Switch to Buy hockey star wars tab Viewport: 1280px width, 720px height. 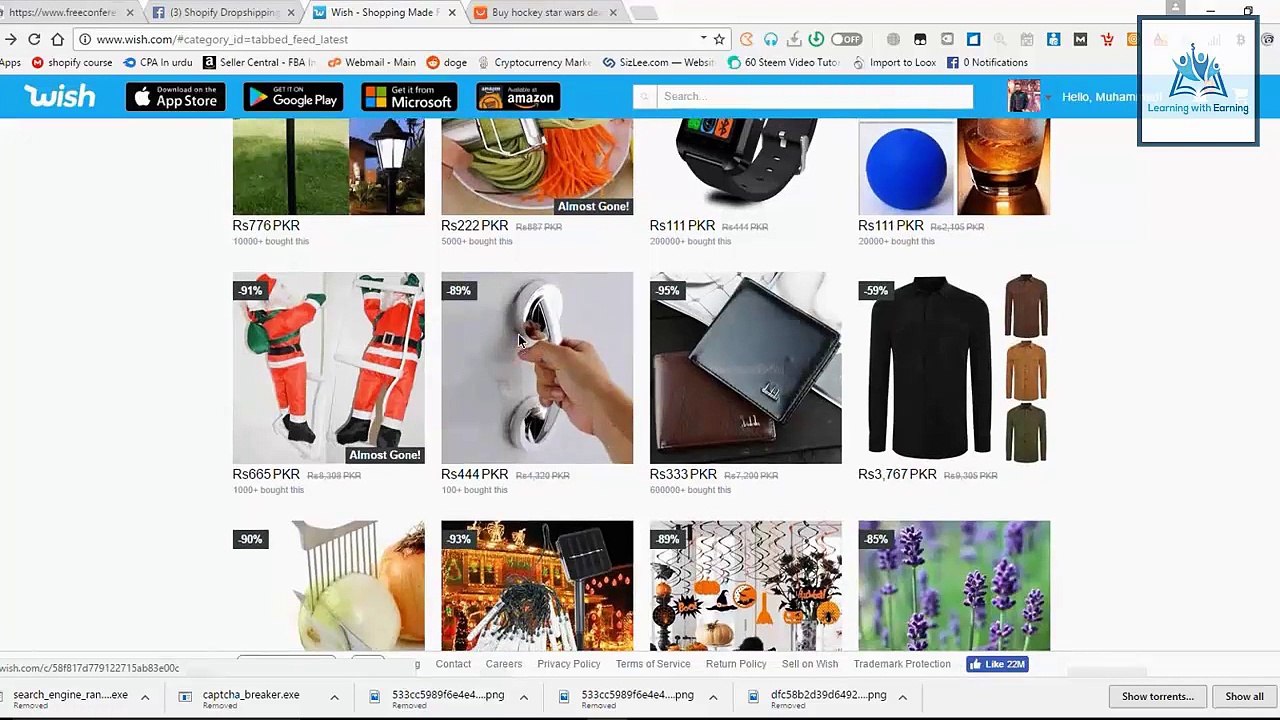tap(547, 12)
